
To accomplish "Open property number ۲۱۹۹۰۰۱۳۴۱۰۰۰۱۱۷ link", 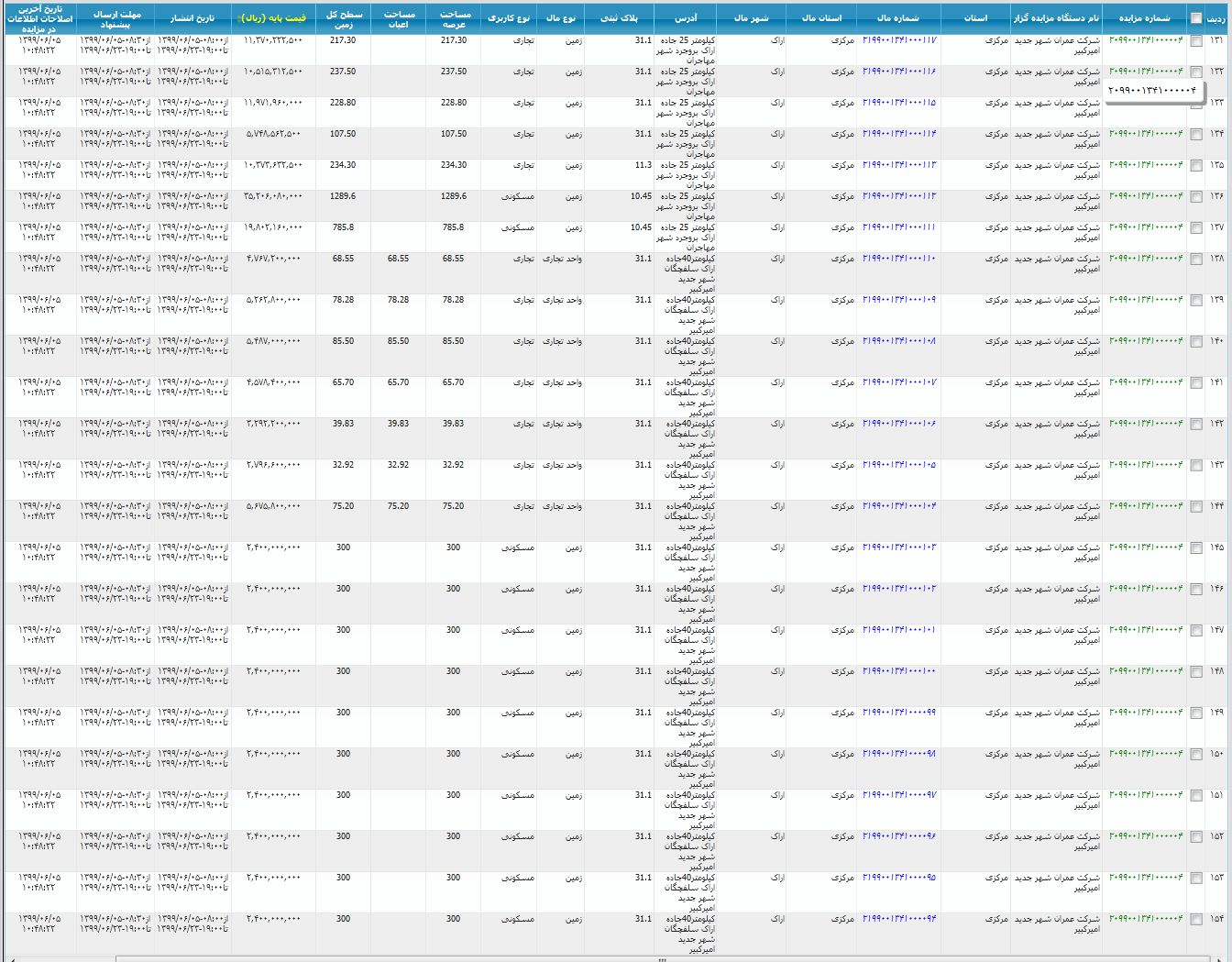I will pos(899,40).
